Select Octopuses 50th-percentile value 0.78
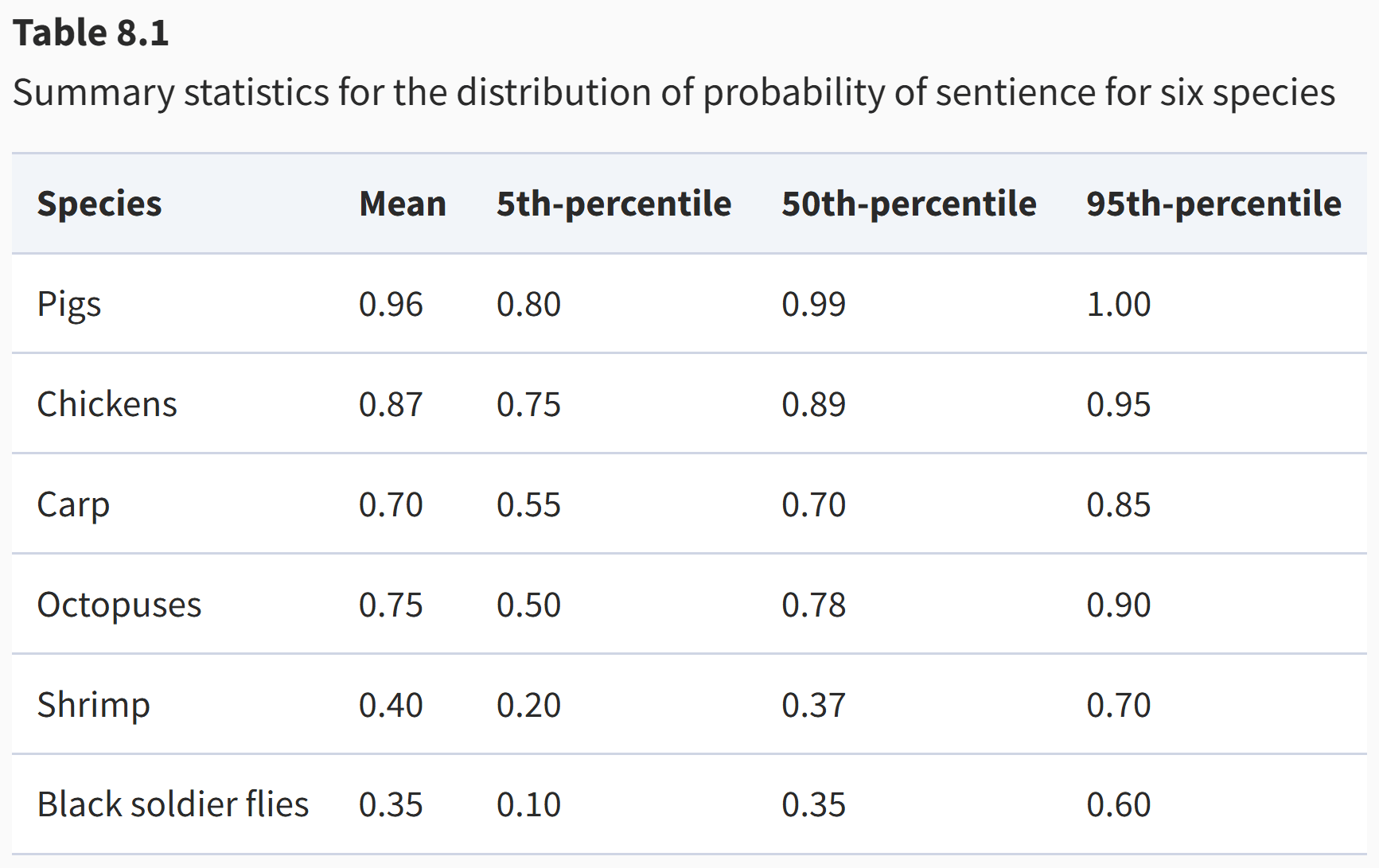The width and height of the screenshot is (1379, 868). click(x=813, y=605)
